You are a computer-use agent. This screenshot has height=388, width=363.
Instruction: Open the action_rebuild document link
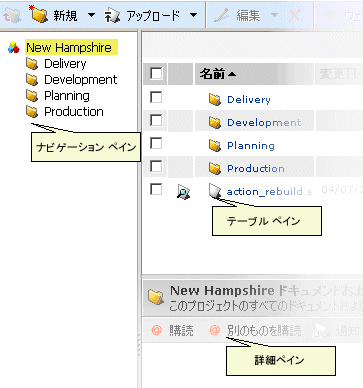coord(269,192)
